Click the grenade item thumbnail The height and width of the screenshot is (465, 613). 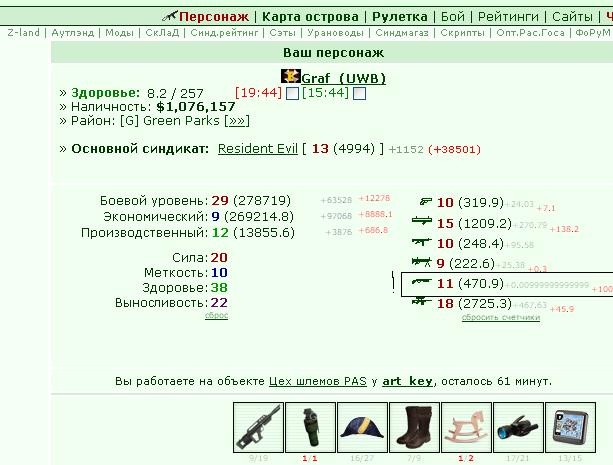click(310, 427)
